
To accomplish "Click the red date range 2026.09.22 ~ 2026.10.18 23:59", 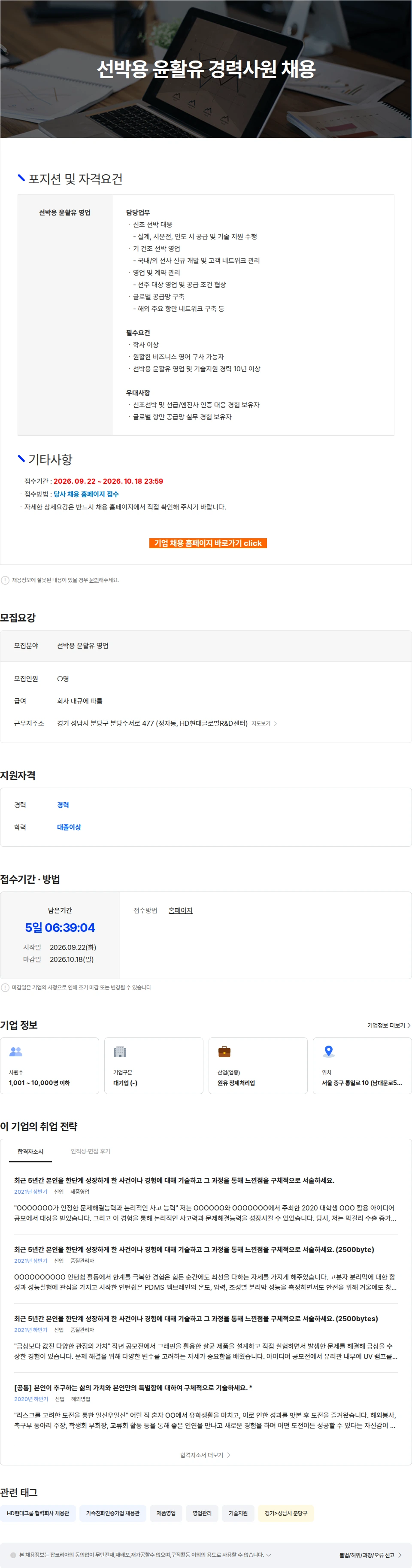I will pyautogui.click(x=108, y=481).
